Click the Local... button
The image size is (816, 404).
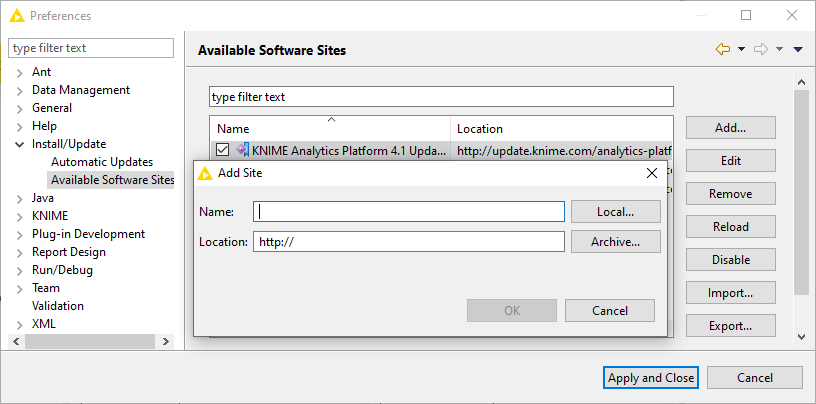616,212
